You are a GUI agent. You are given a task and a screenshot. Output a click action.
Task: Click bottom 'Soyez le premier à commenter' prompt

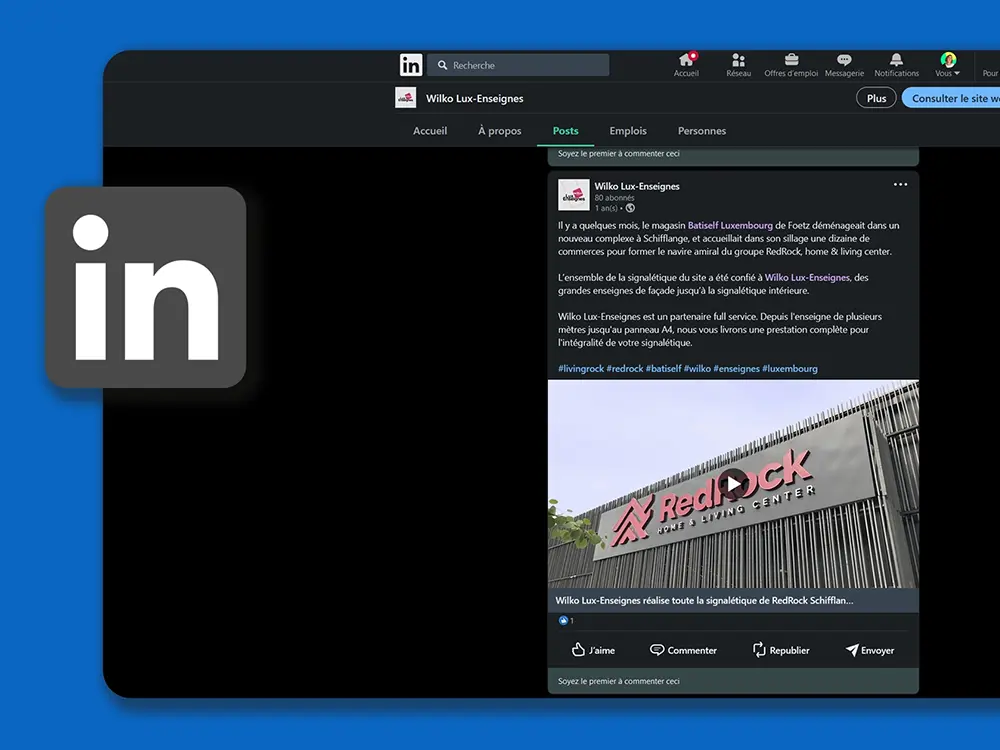733,681
